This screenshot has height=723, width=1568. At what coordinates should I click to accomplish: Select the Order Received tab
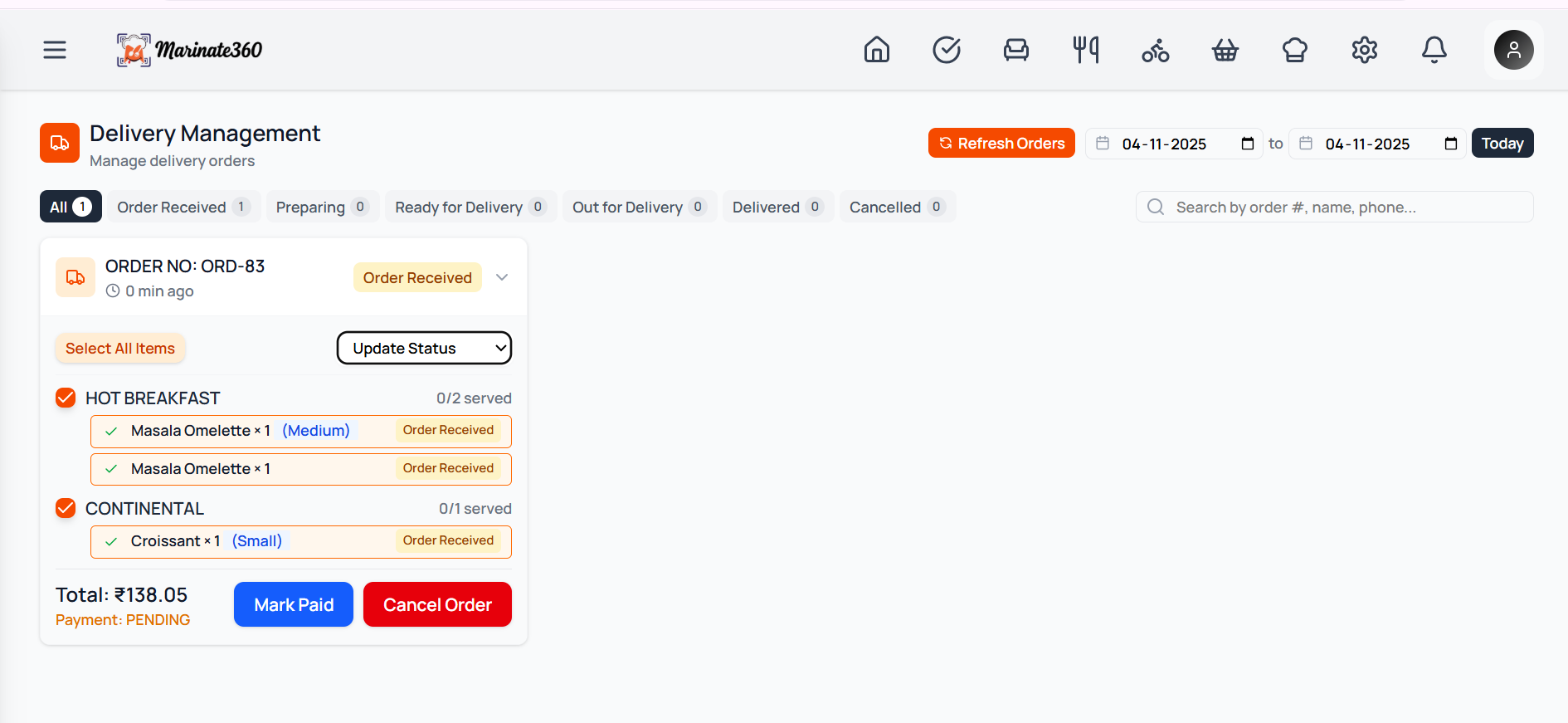(x=183, y=207)
